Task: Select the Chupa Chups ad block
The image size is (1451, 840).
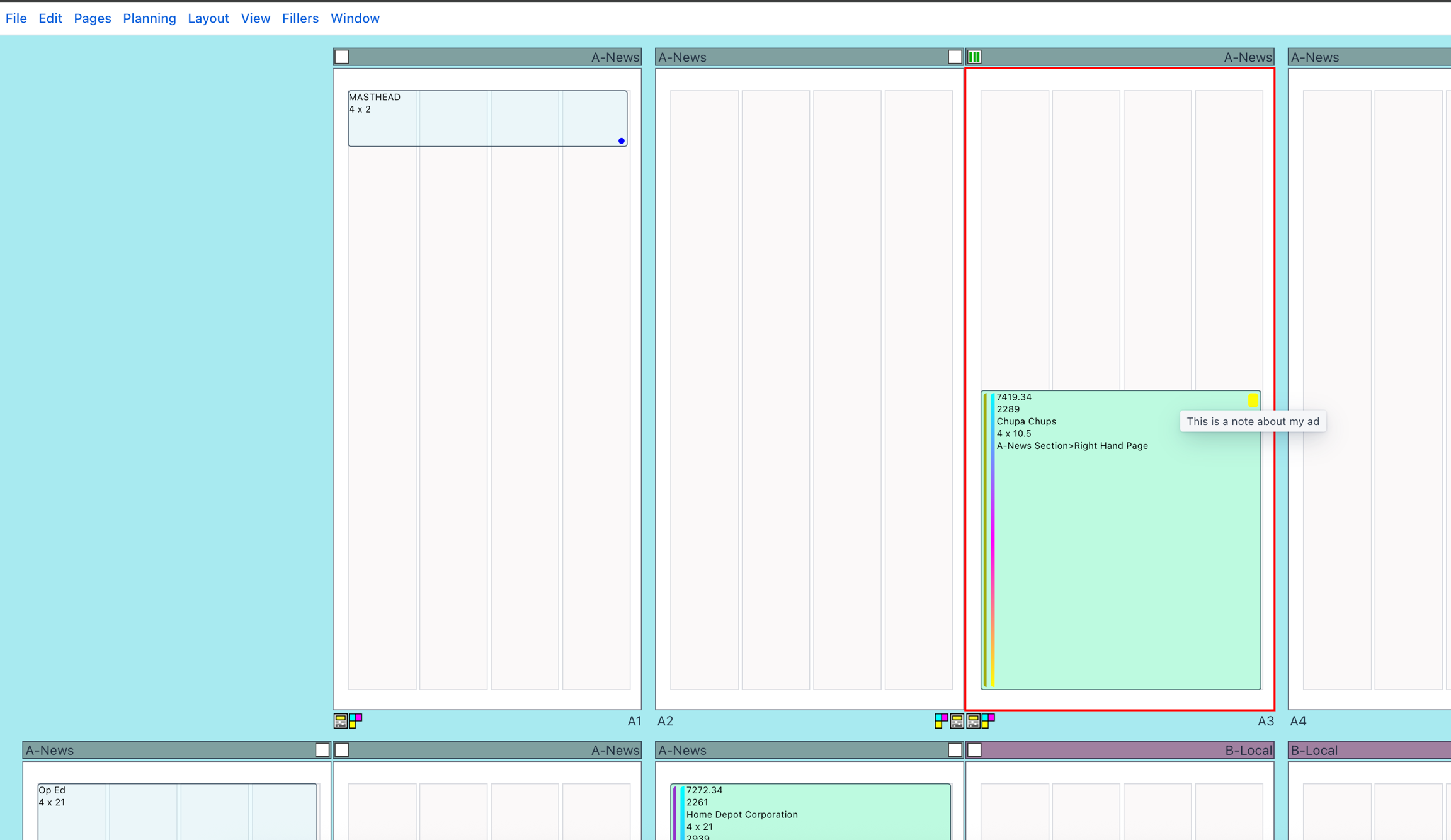Action: pos(1121,567)
